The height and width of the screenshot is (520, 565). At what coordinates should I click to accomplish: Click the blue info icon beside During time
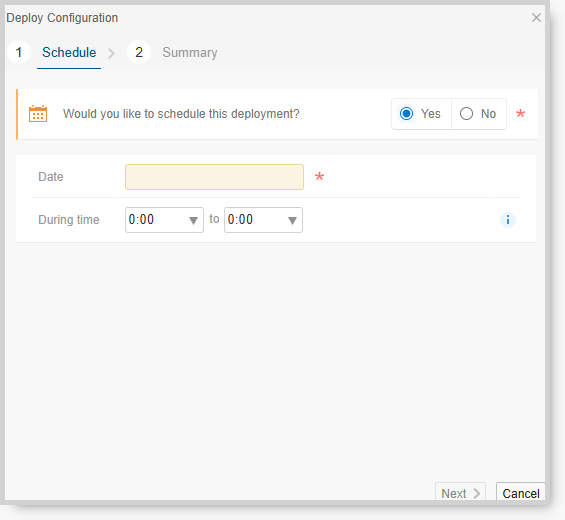(x=508, y=220)
